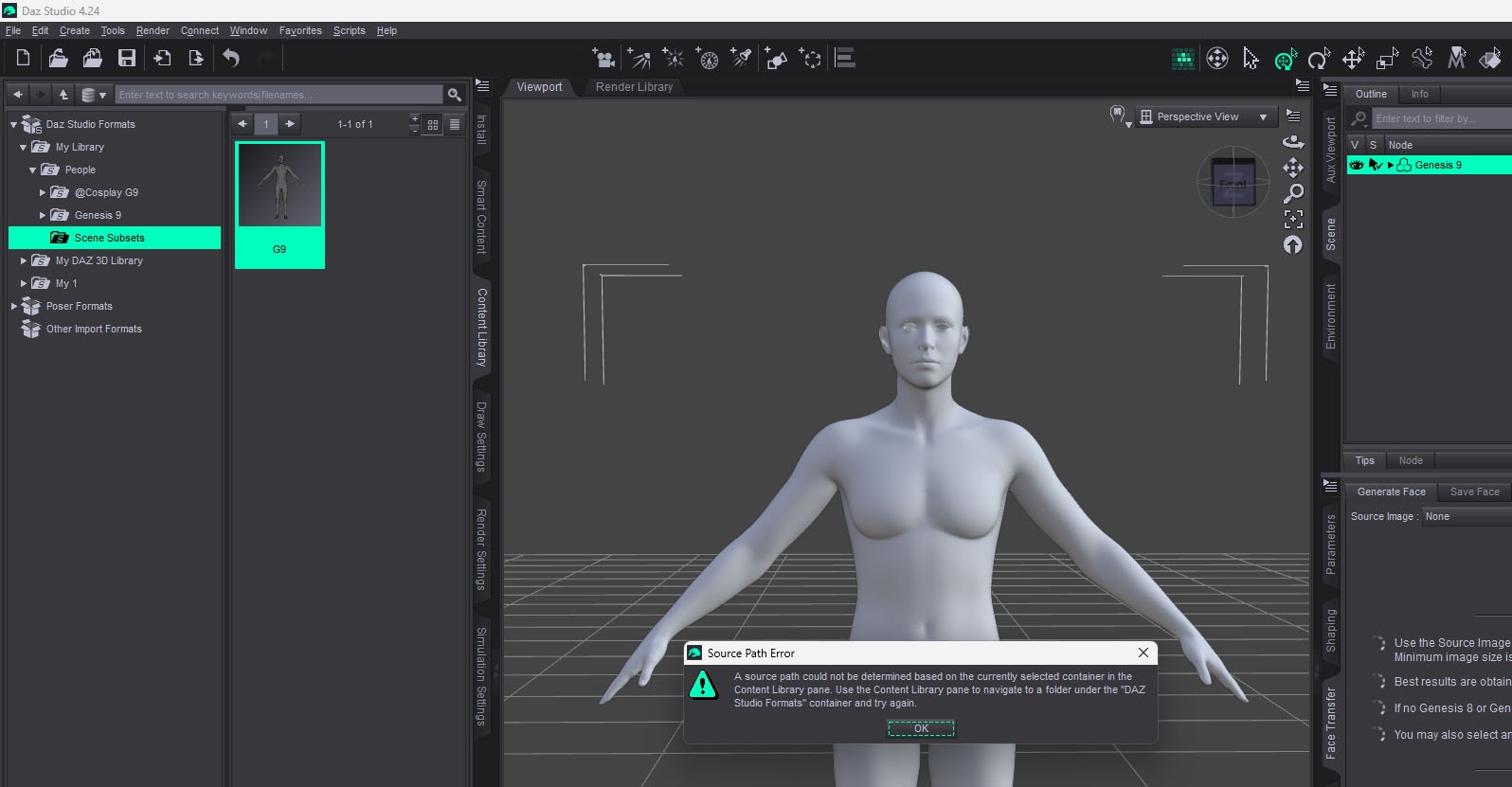This screenshot has width=1512, height=787.
Task: Select the Rotate tool
Action: [1319, 59]
